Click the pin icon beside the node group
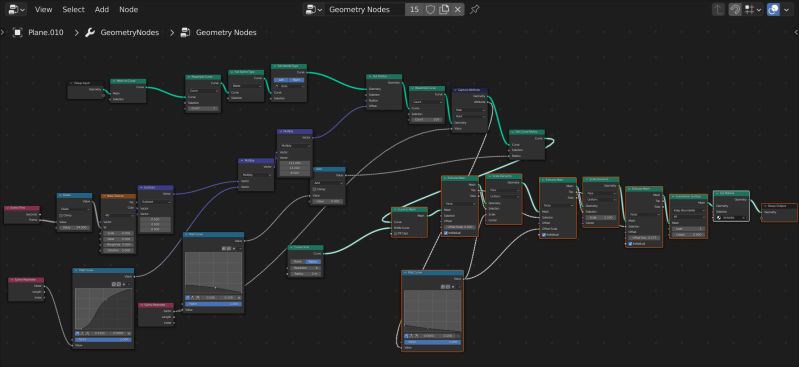The image size is (799, 367). (x=474, y=9)
